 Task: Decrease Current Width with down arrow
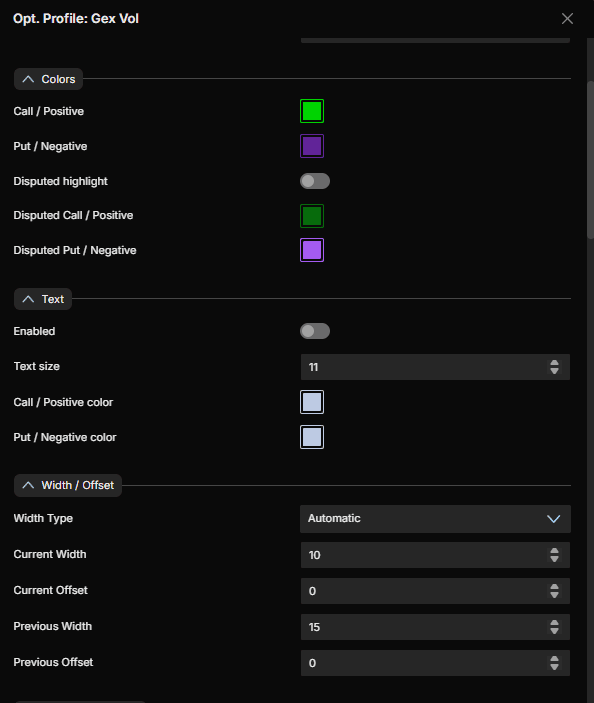[x=554, y=559]
